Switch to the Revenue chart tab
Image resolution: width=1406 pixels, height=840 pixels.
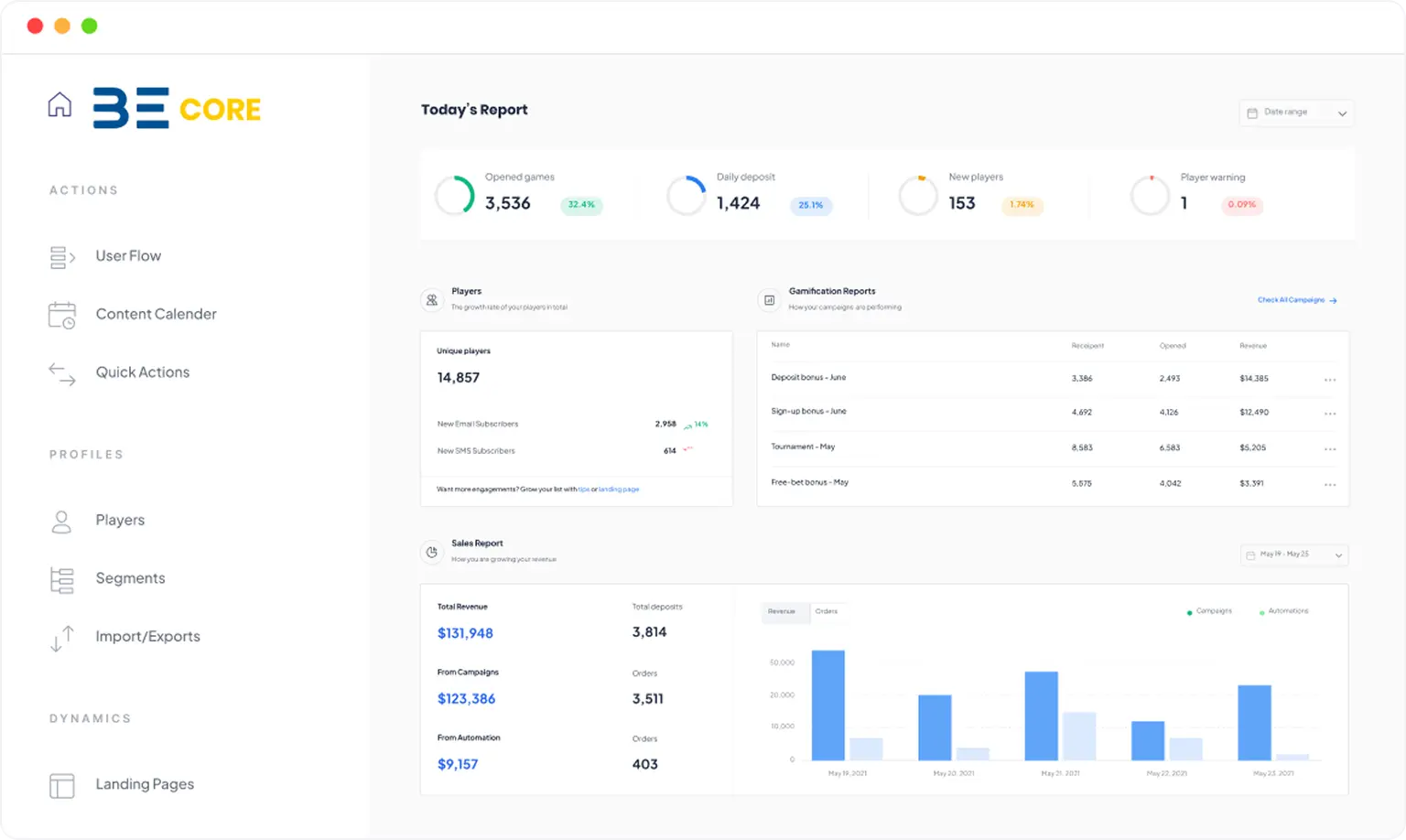[x=782, y=611]
